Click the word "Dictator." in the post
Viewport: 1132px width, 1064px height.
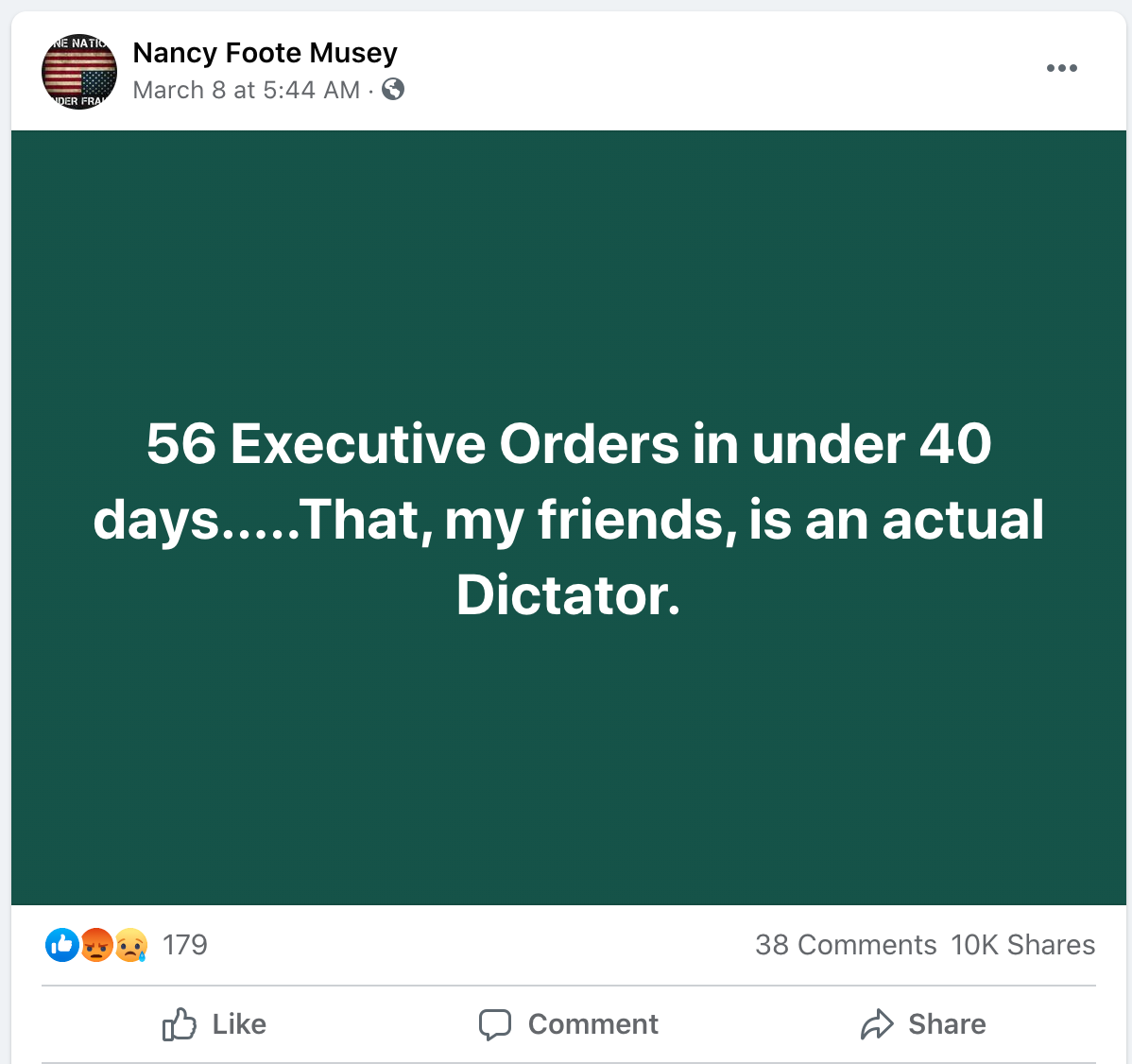pos(568,595)
